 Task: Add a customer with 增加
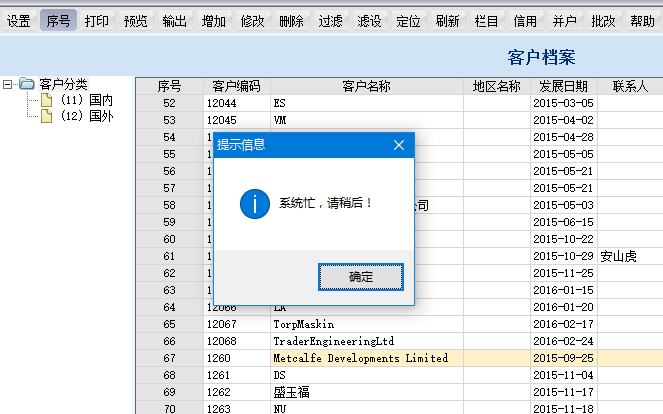pyautogui.click(x=214, y=20)
